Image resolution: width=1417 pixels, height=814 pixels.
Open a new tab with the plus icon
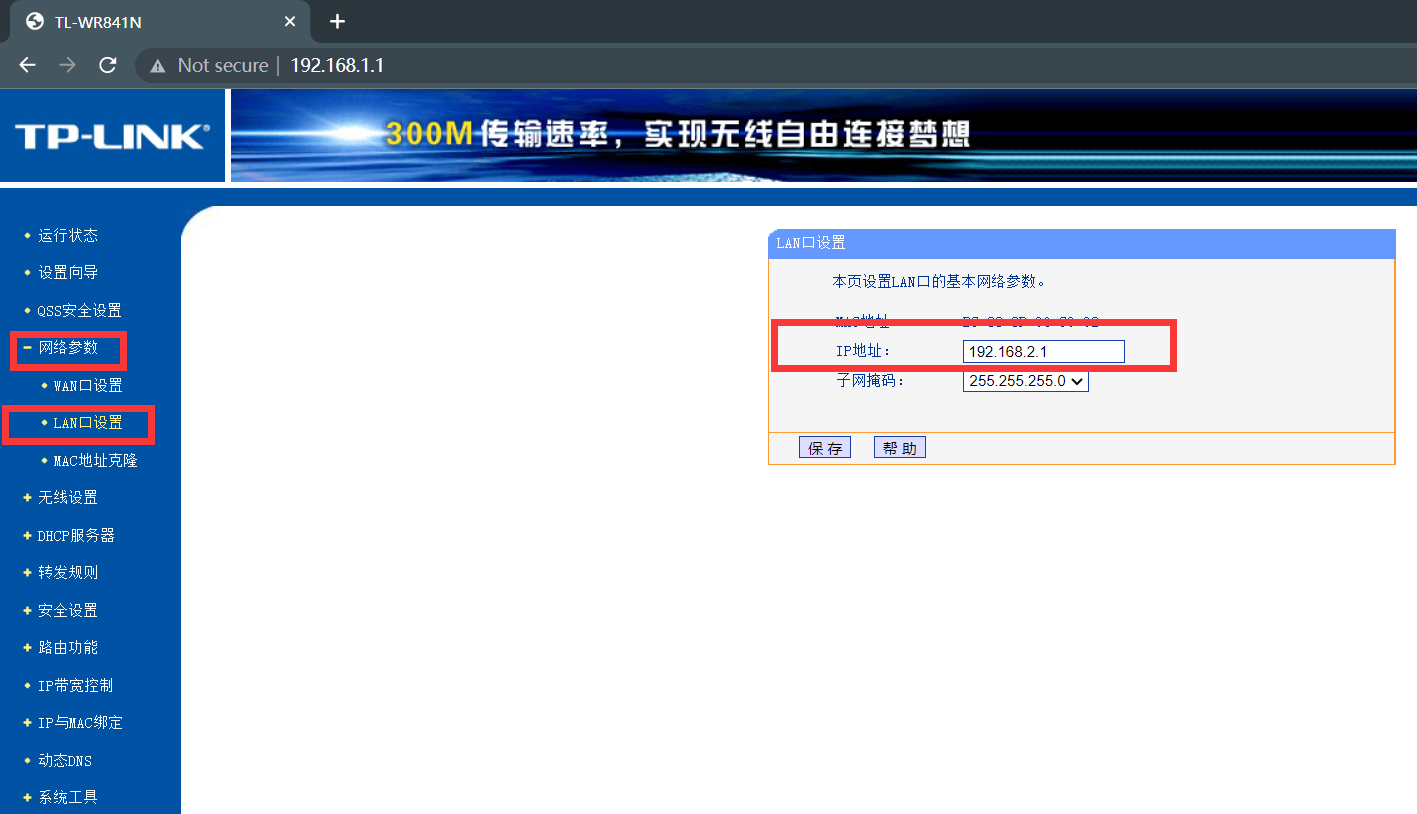[337, 21]
